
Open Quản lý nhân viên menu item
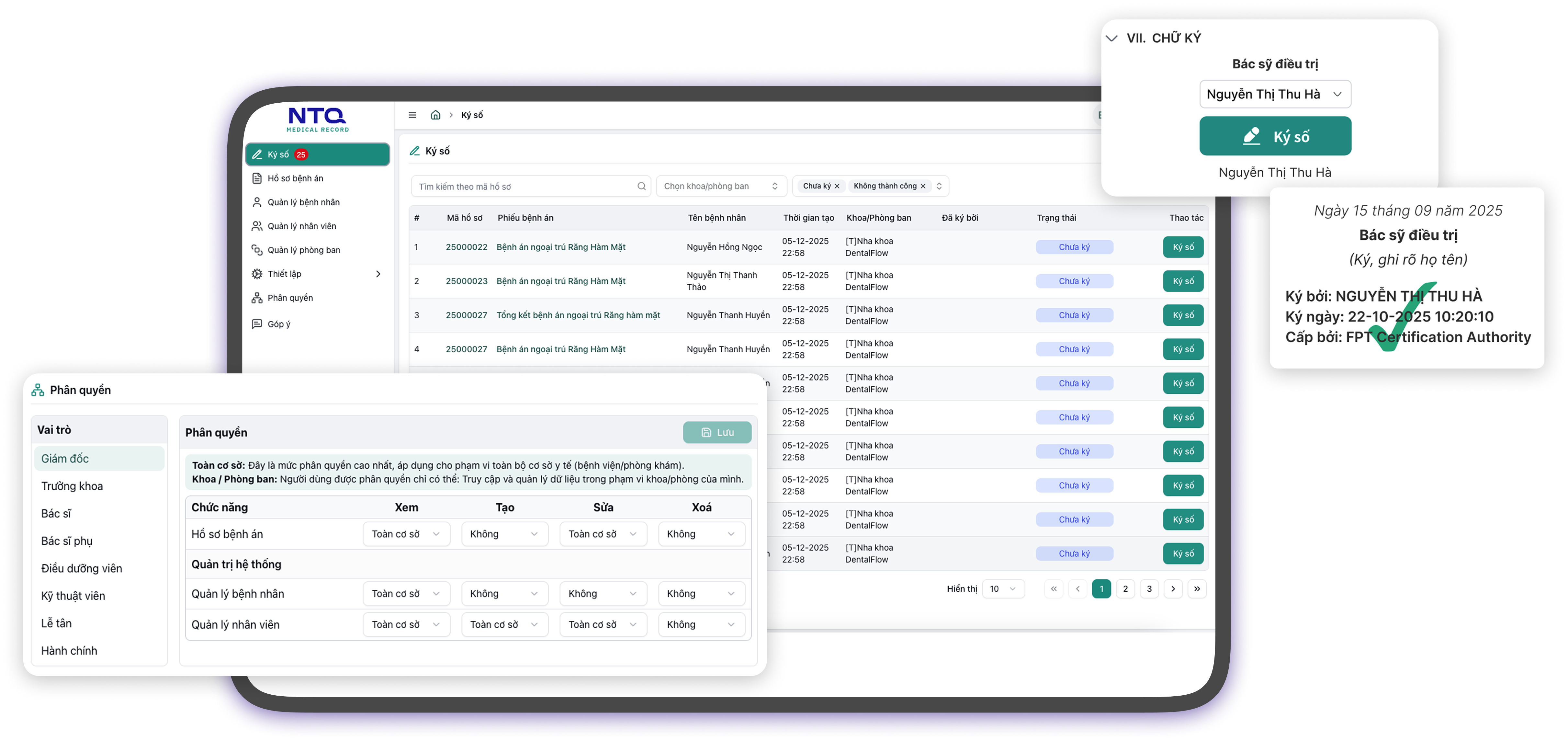point(302,226)
